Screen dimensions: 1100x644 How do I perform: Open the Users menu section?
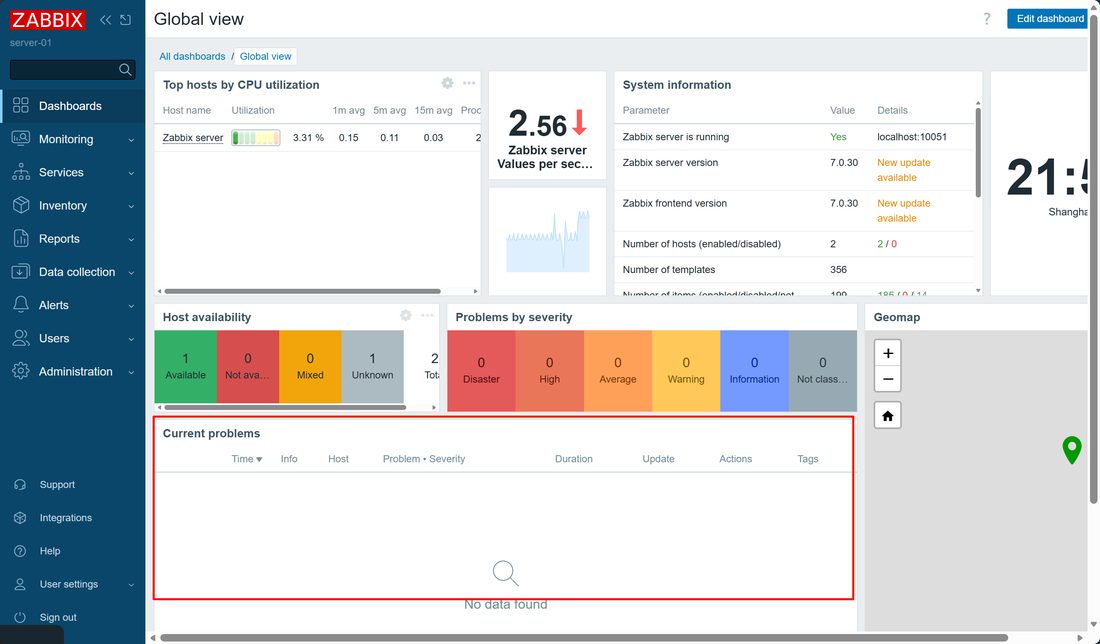[x=73, y=338]
